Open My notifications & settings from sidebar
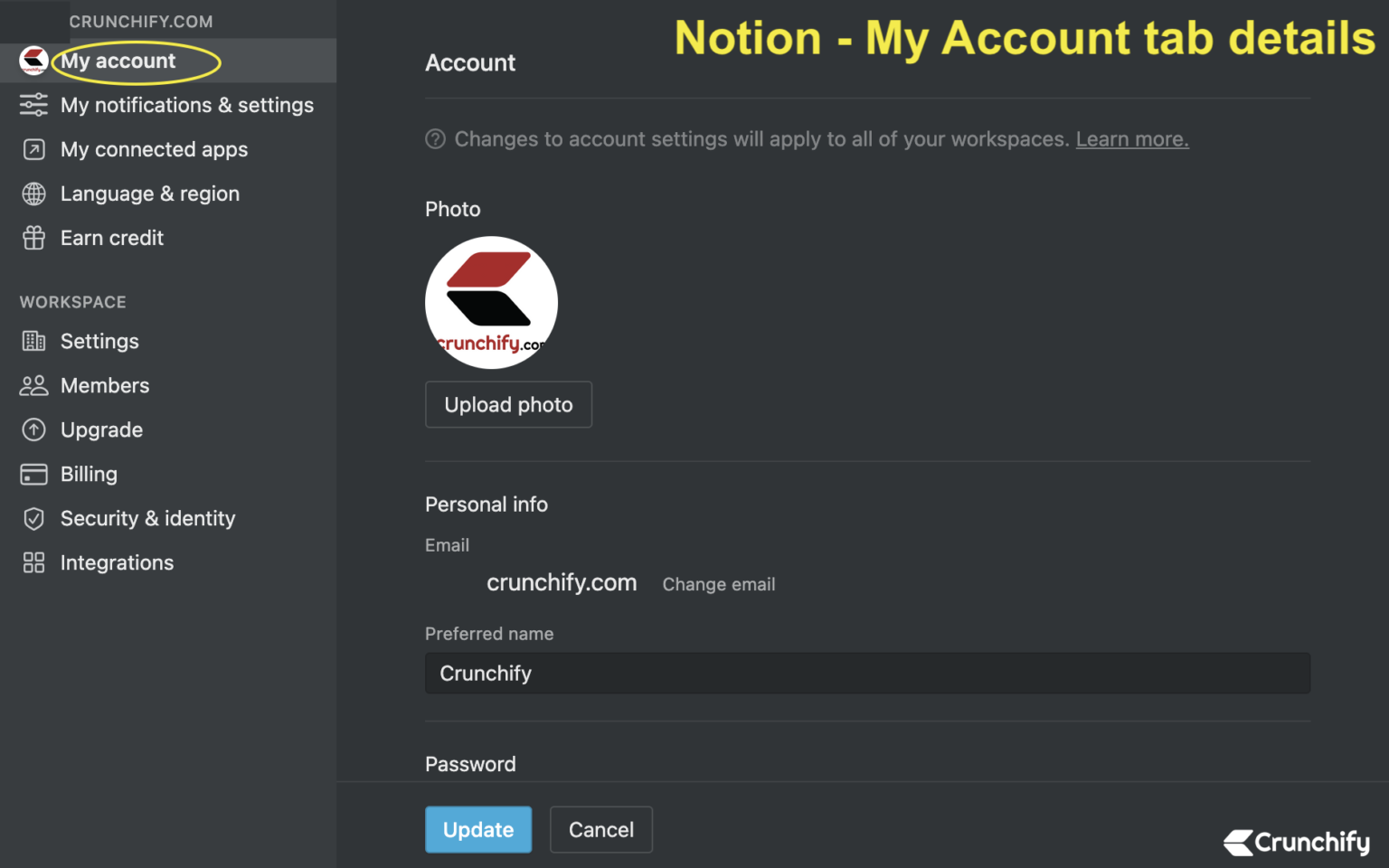The image size is (1389, 868). [187, 105]
